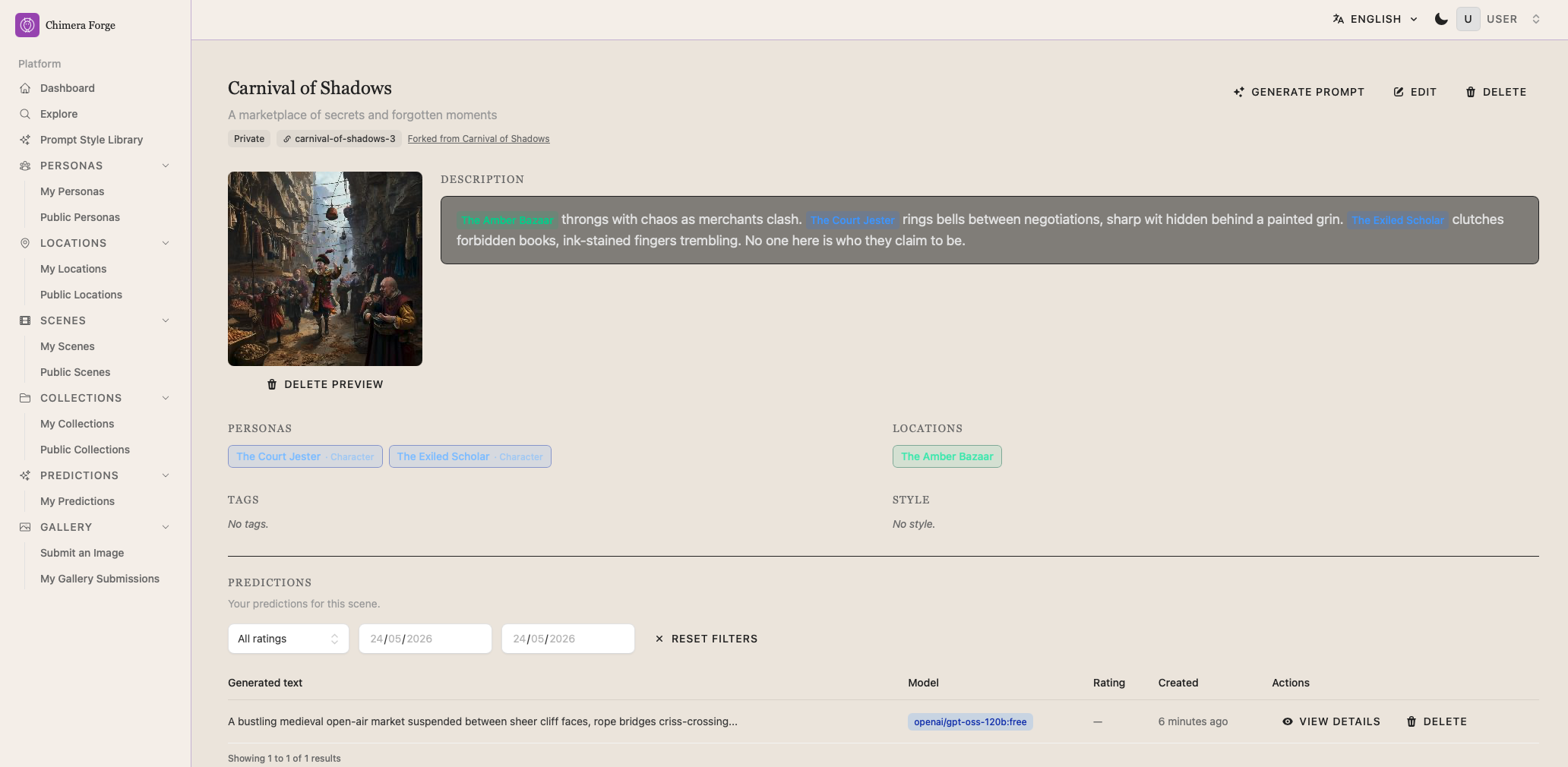The image size is (1568, 767).
Task: Click the Private visibility badge
Action: [x=249, y=139]
